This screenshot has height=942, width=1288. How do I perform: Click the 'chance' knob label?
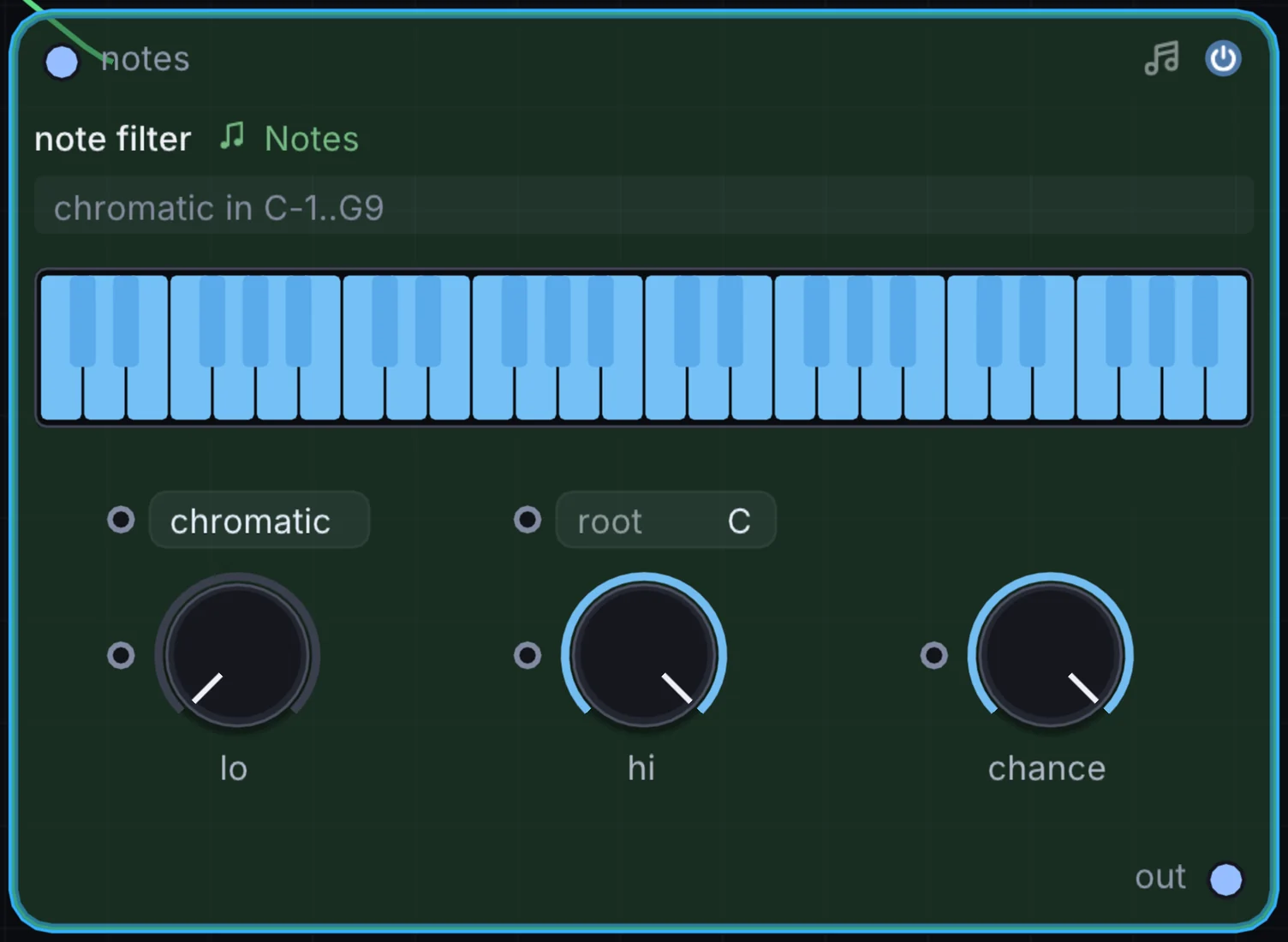point(1046,768)
